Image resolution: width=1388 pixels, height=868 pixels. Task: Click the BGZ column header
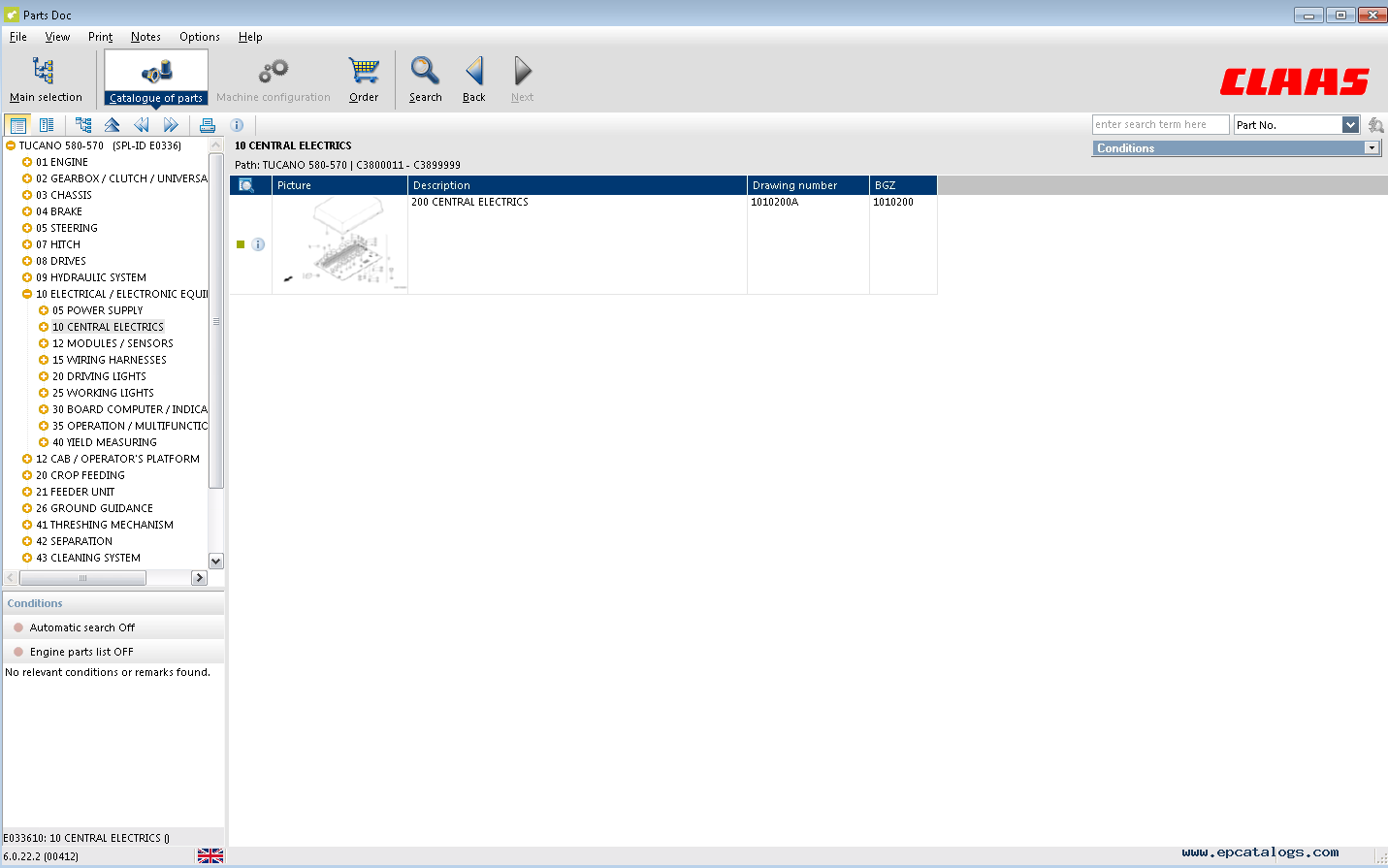(903, 185)
